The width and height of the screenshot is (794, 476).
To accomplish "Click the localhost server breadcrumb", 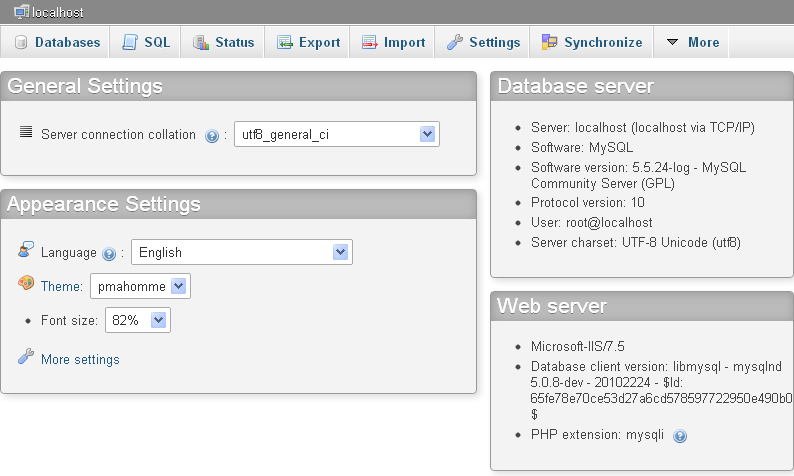I will click(56, 12).
